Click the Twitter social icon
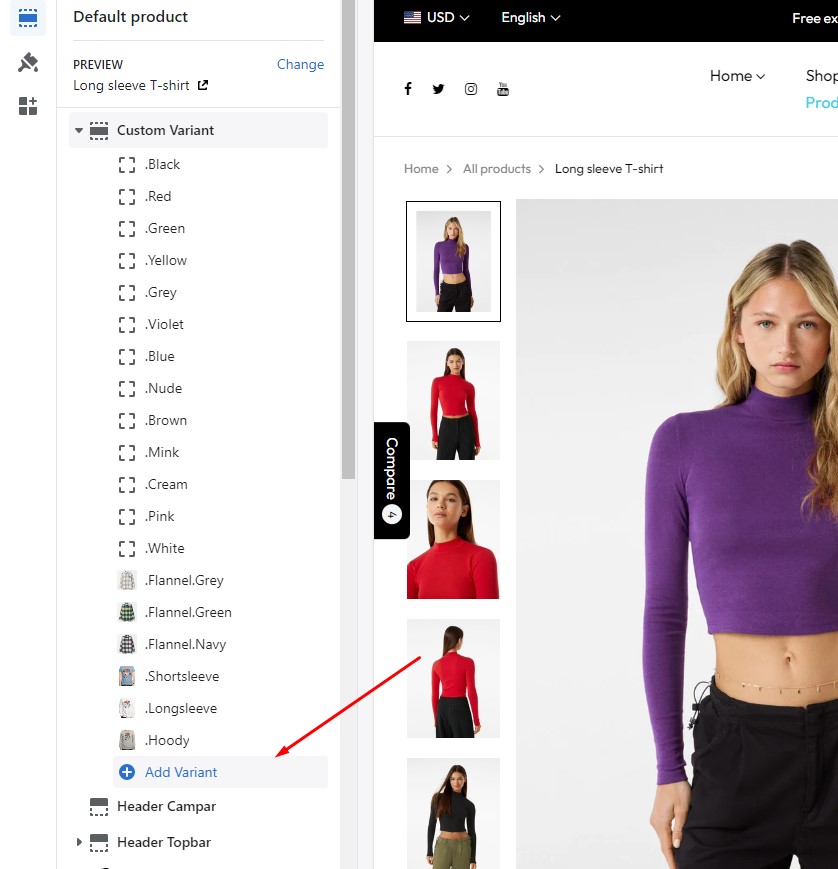Viewport: 838px width, 869px height. click(438, 89)
